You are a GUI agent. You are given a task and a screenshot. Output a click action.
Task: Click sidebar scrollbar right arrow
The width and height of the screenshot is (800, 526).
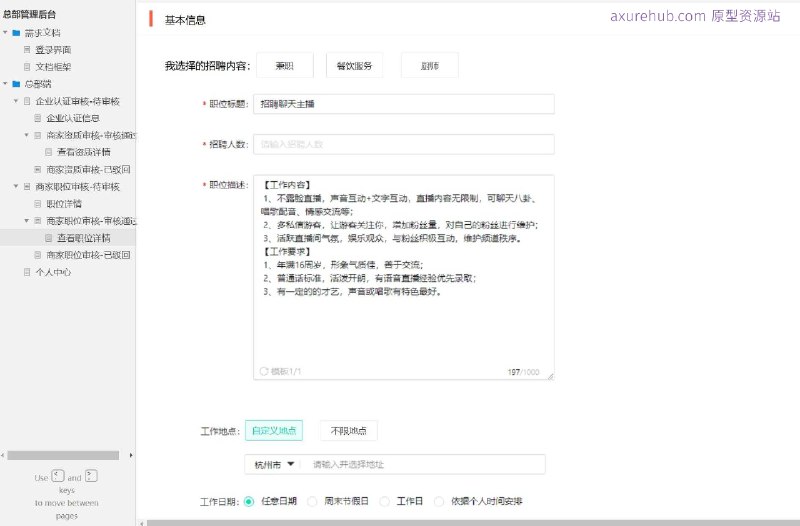[131, 455]
